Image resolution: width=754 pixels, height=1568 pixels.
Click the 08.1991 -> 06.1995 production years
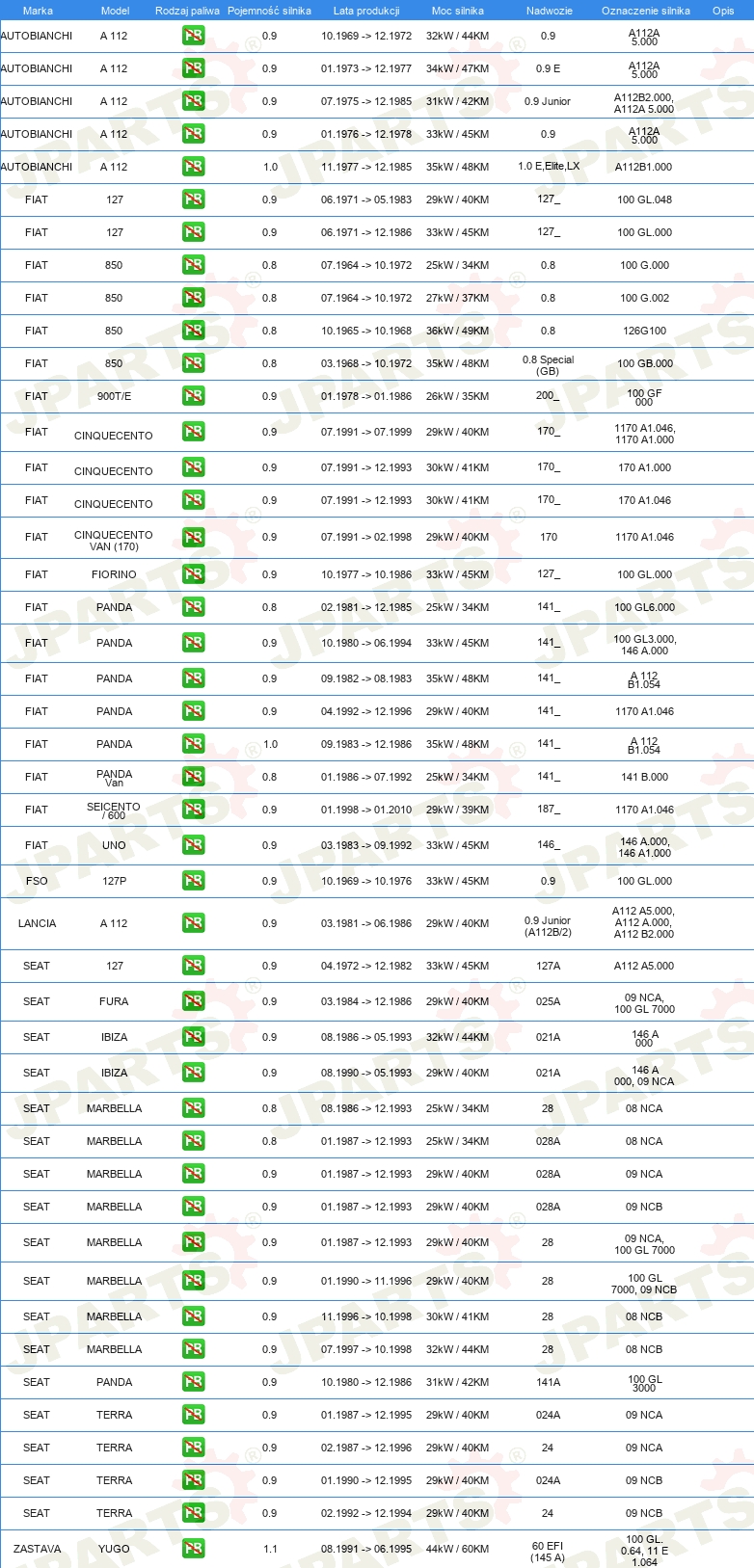(366, 1549)
